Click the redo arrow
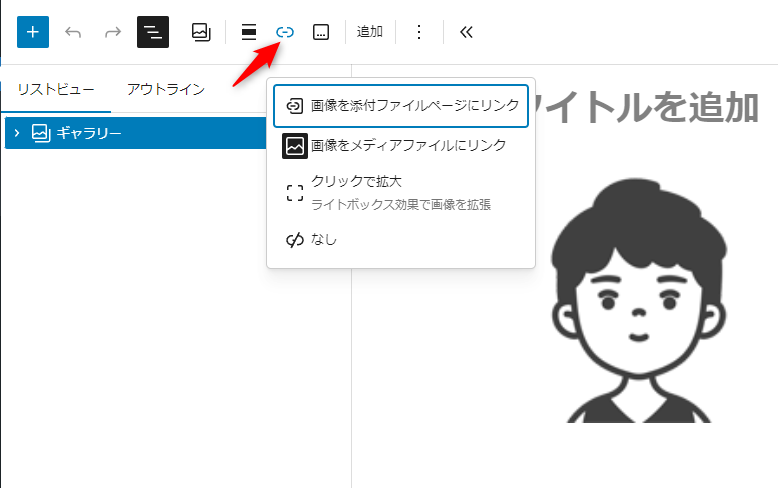Screen dimensions: 778x488 [113, 32]
